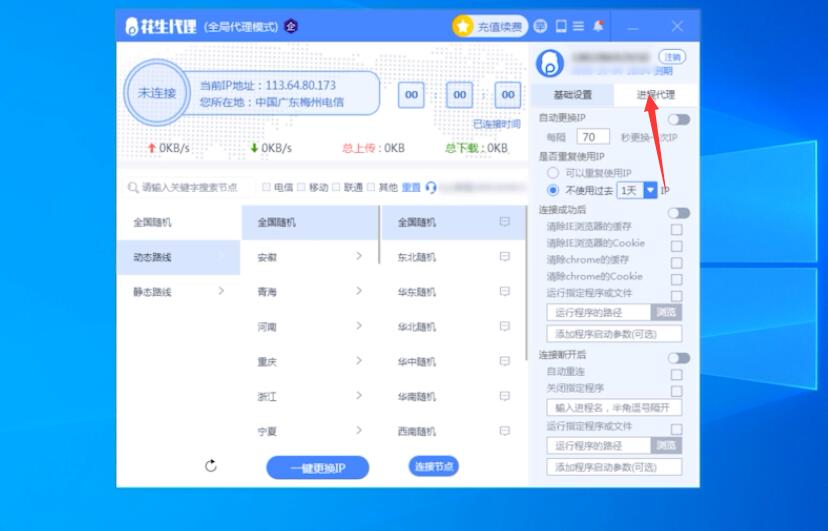Click the refresh icon beside 一键更换IP
Screen dimensions: 828x531
211,466
